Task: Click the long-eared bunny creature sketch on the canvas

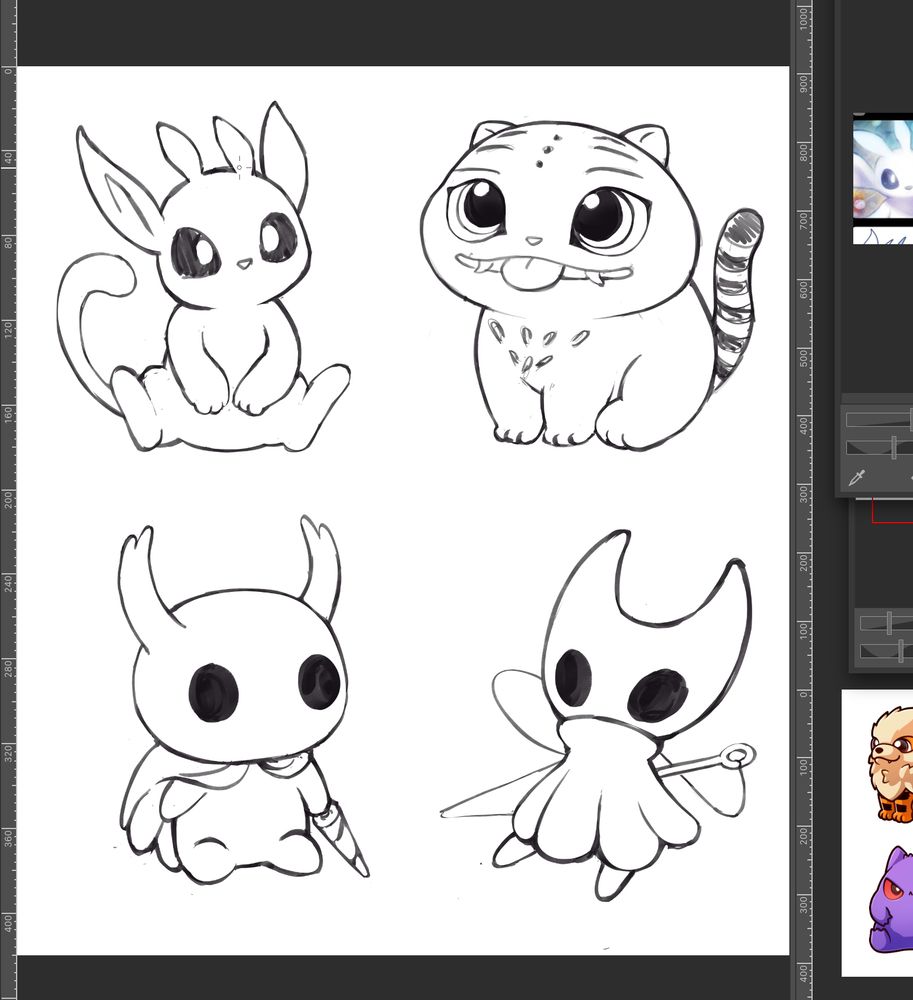Action: (203, 277)
